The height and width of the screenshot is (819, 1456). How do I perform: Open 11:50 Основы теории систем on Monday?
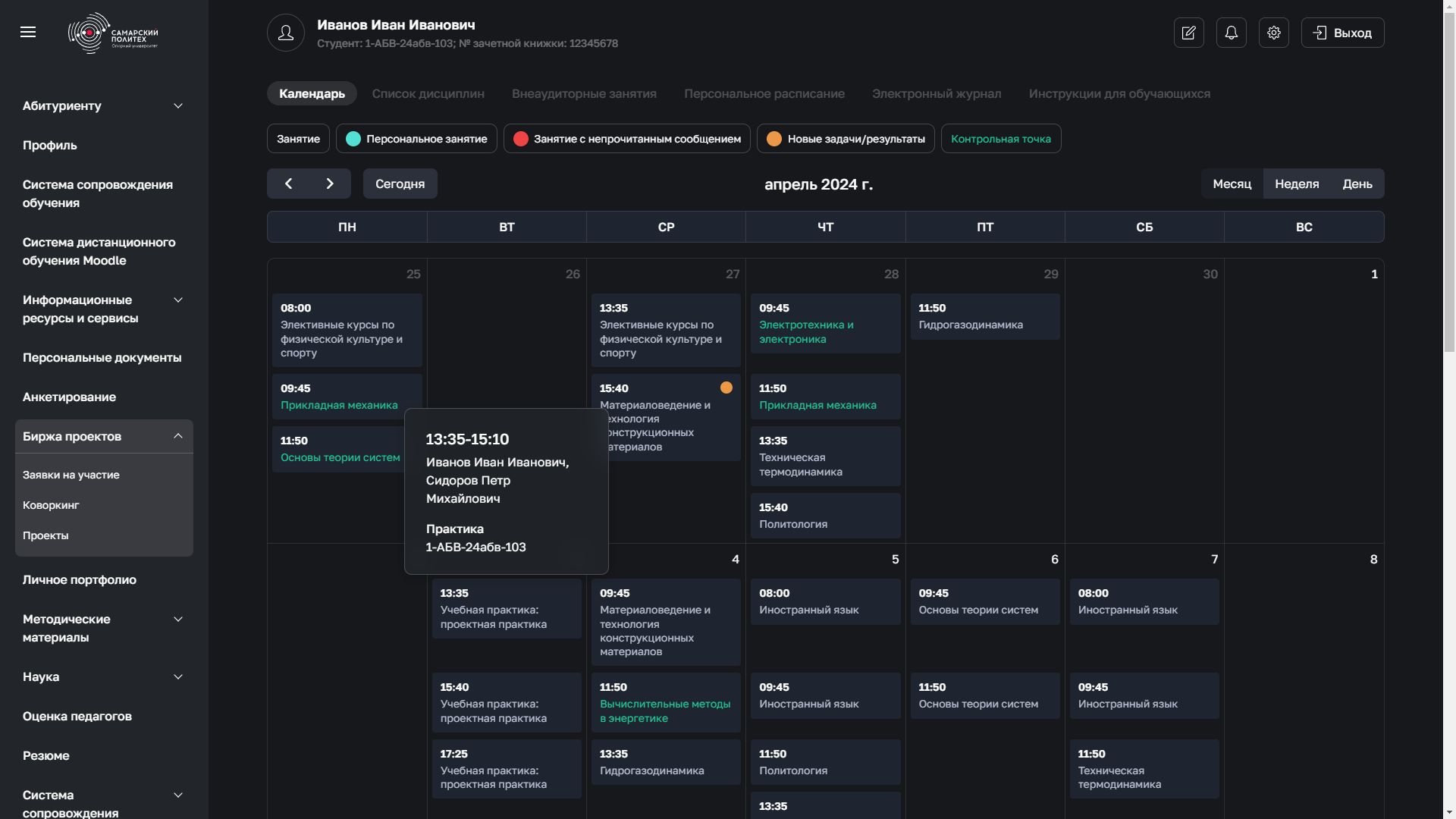tap(339, 449)
